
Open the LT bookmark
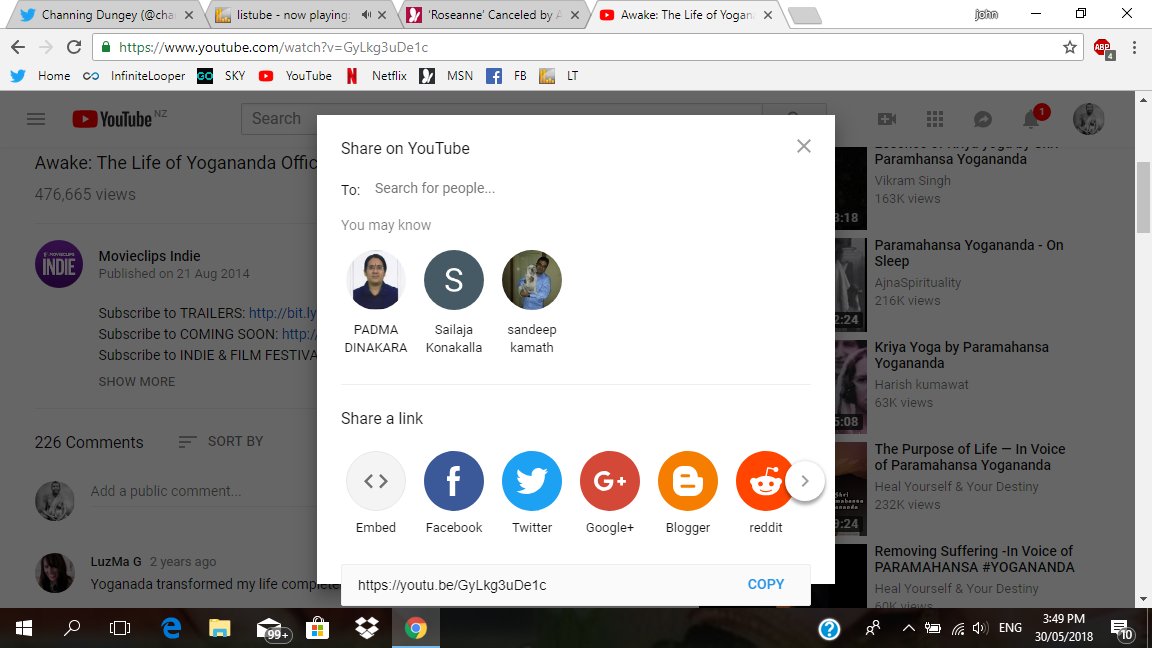559,76
